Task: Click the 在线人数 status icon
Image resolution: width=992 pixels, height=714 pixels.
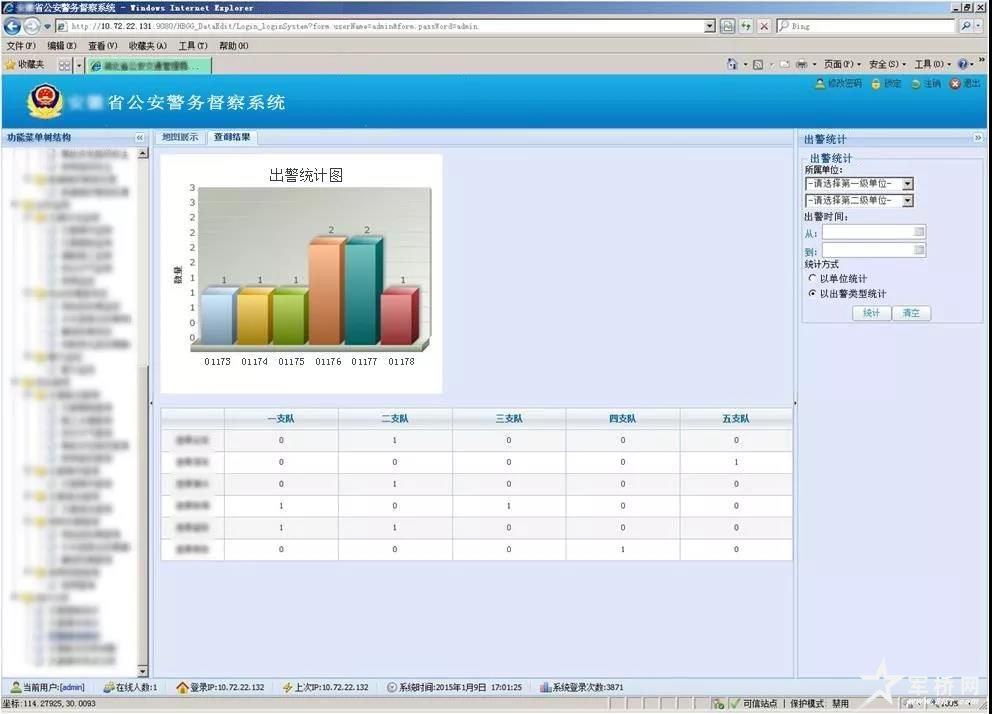Action: (x=109, y=687)
